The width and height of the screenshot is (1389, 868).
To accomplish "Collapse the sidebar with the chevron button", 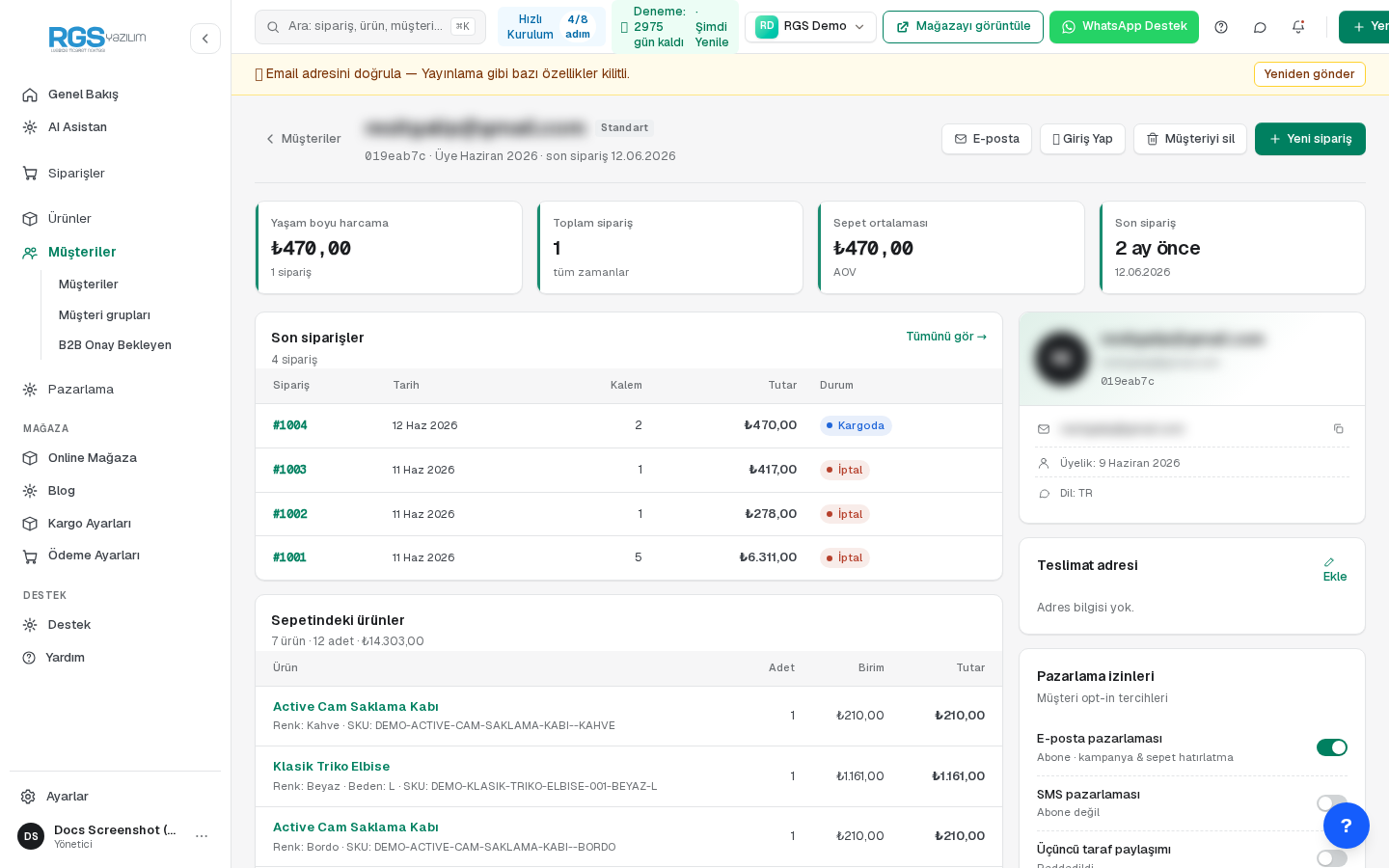I will tap(205, 39).
